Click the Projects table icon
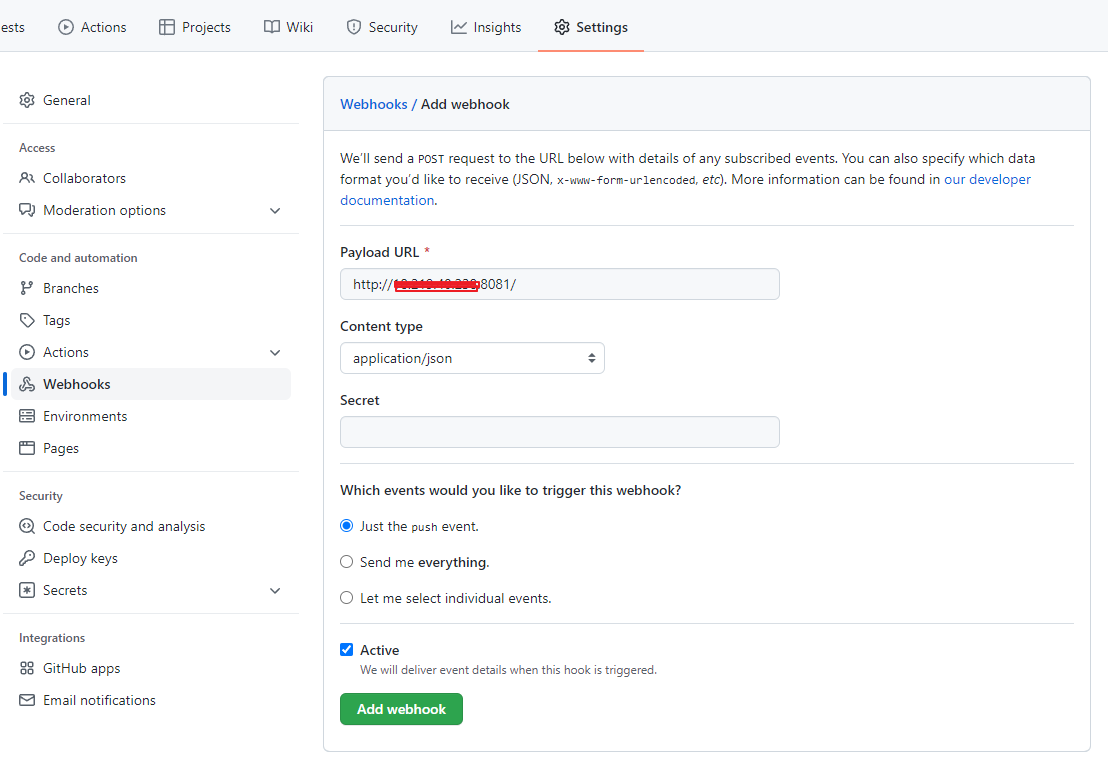 click(167, 28)
